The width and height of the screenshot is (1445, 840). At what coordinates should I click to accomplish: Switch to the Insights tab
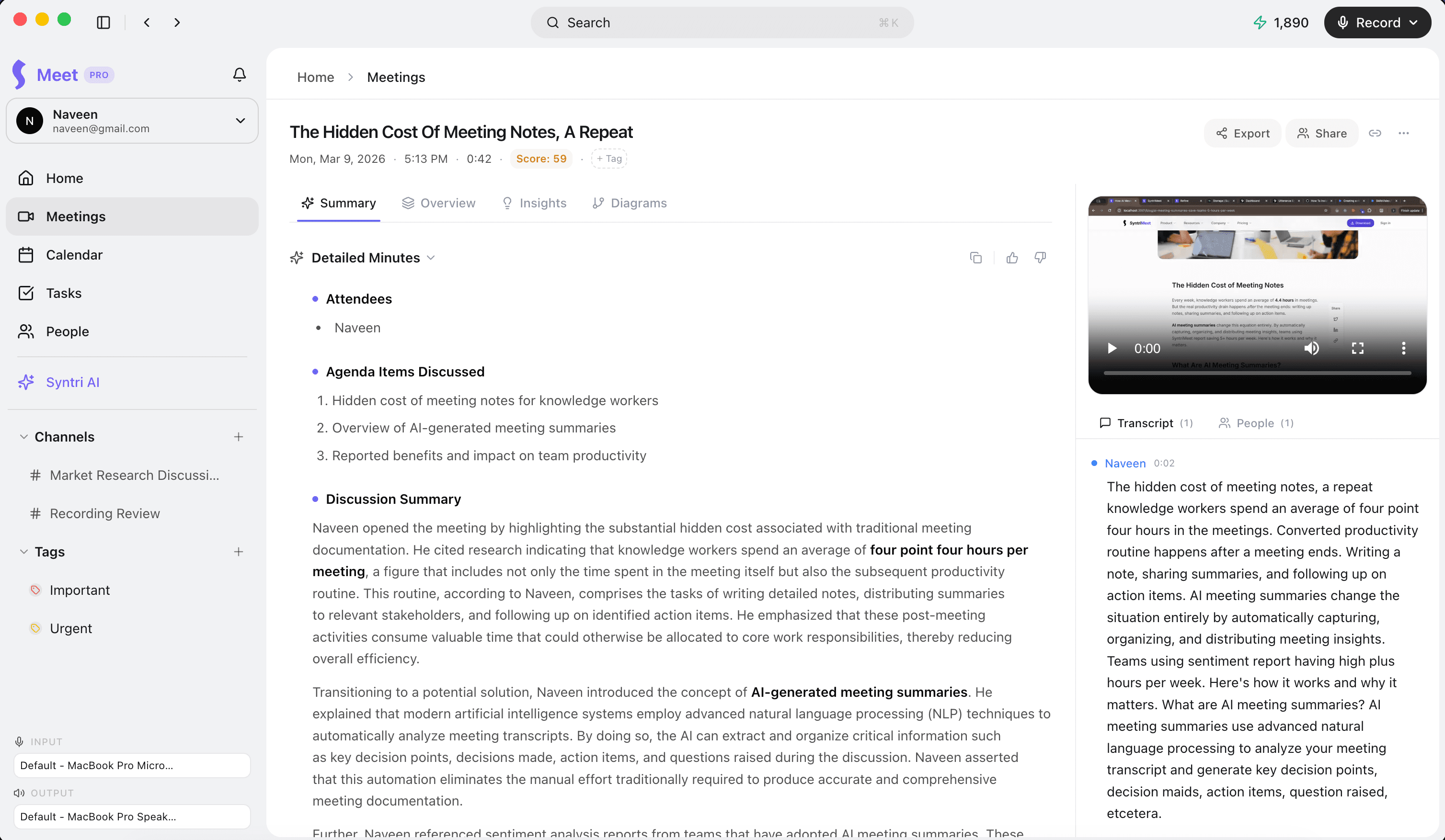click(x=534, y=203)
